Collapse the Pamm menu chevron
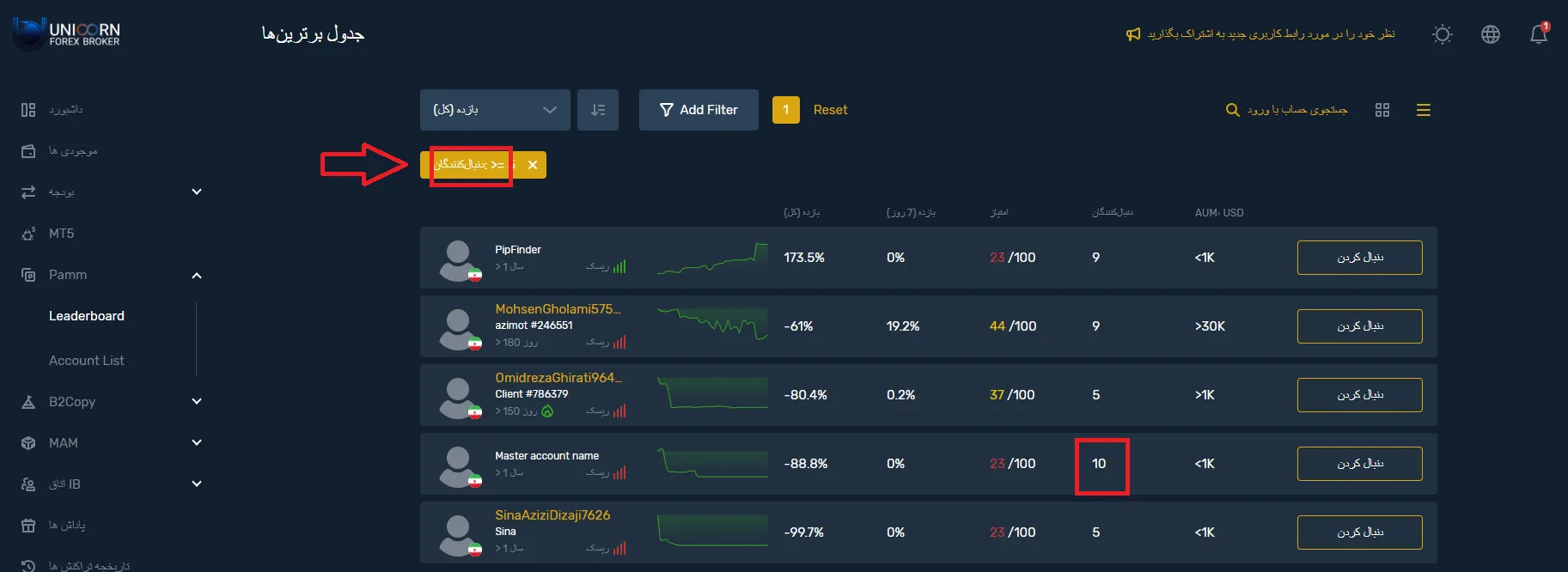Image resolution: width=1568 pixels, height=572 pixels. tap(197, 276)
